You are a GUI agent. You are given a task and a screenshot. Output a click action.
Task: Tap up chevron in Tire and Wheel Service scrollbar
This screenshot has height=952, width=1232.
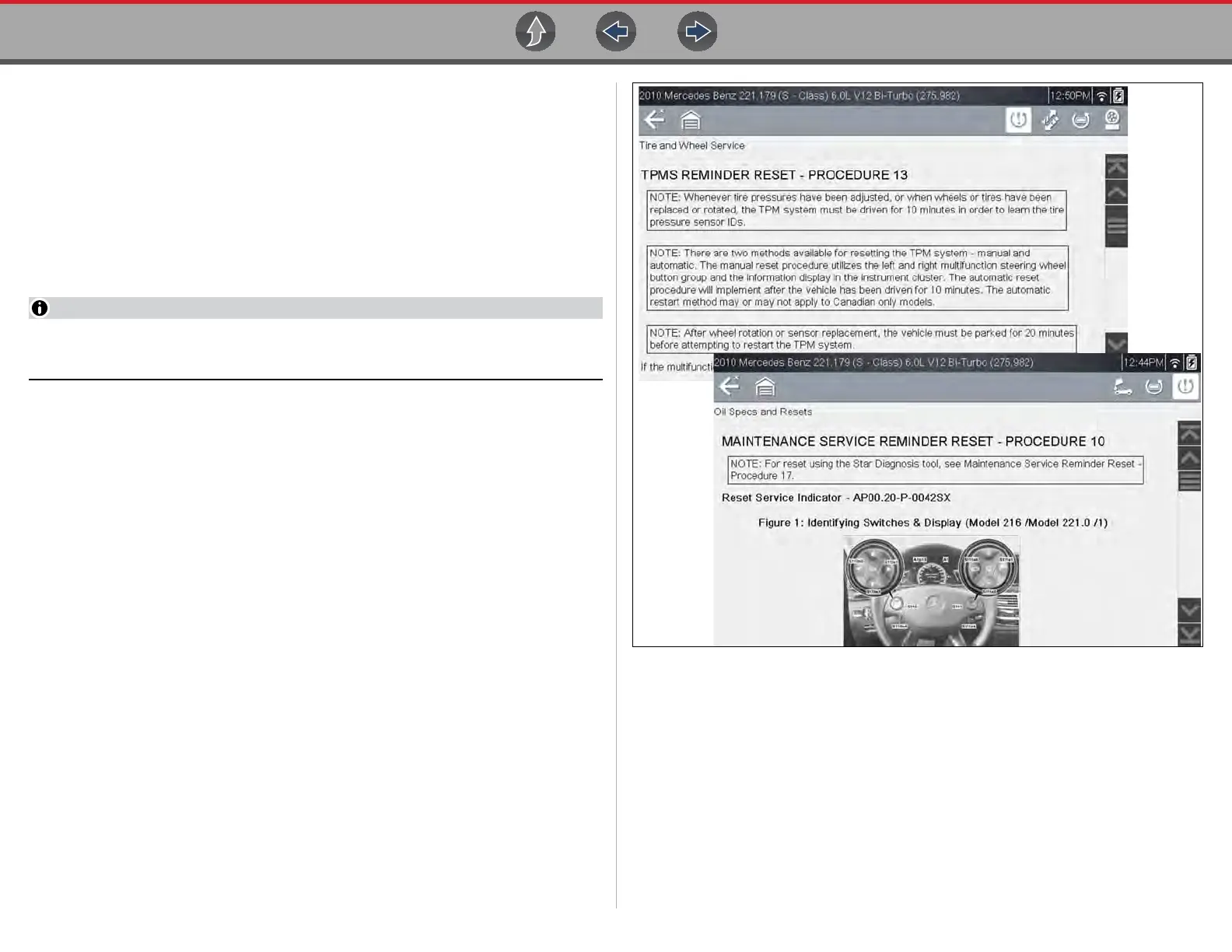[1116, 191]
